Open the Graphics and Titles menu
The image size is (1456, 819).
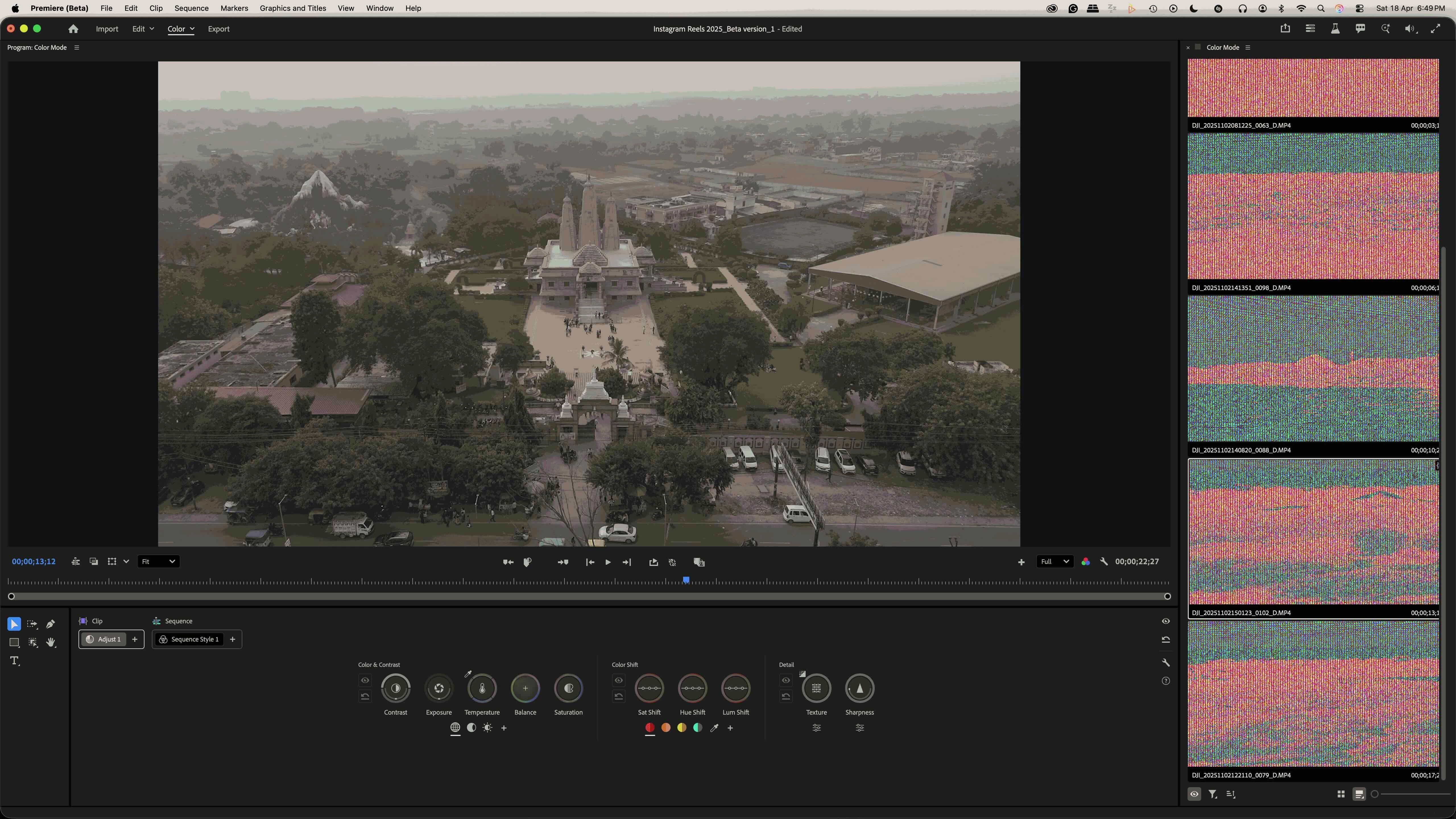[x=293, y=8]
